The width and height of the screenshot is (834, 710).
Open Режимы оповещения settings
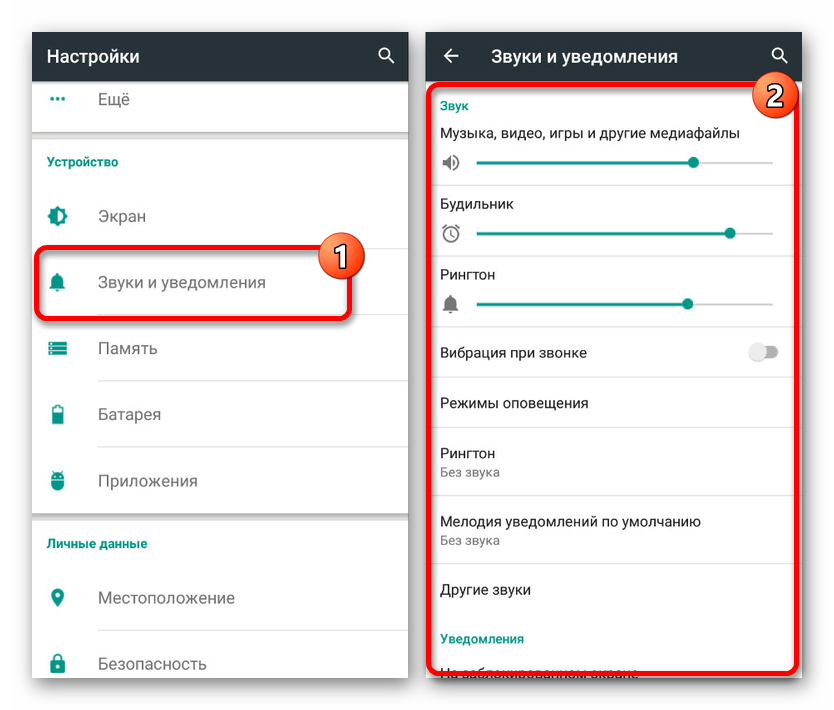(612, 403)
